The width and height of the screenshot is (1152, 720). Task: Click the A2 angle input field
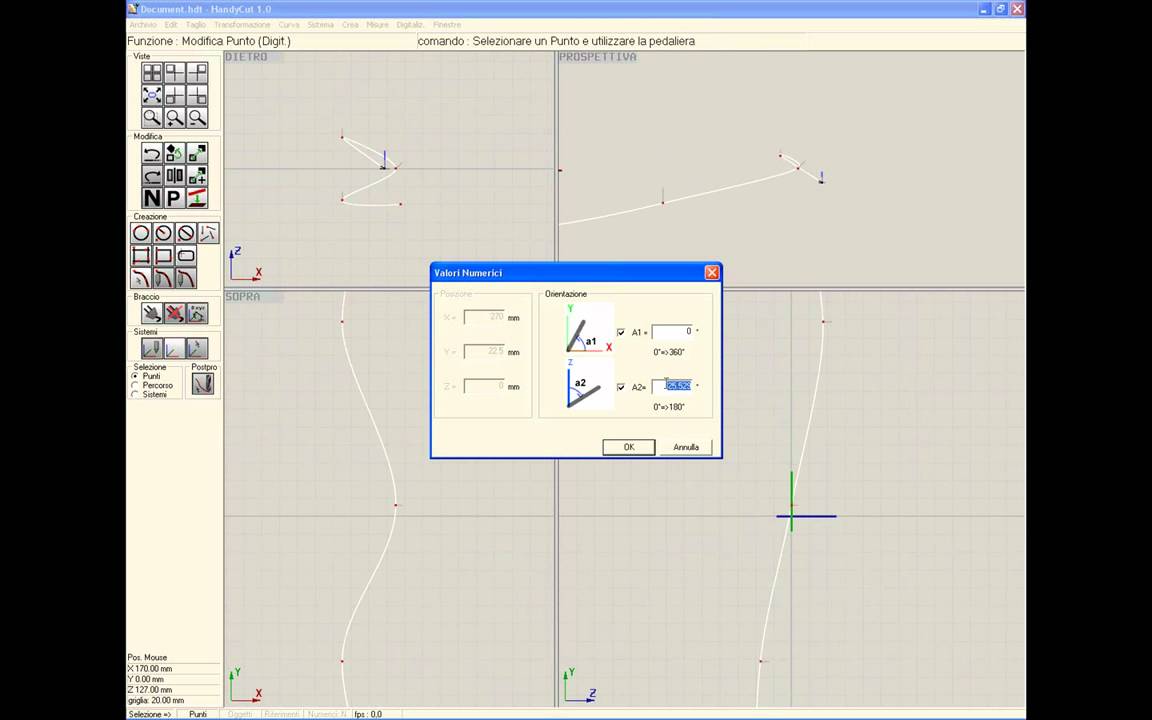pos(672,386)
